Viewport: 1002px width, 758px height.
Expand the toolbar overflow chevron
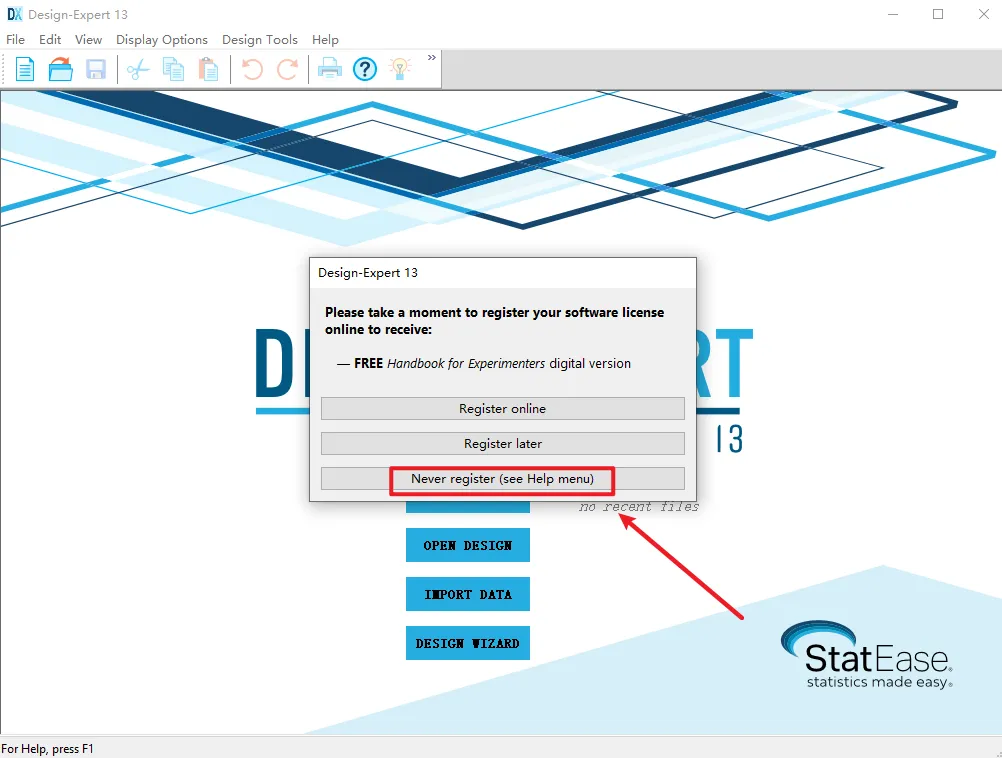[x=432, y=58]
